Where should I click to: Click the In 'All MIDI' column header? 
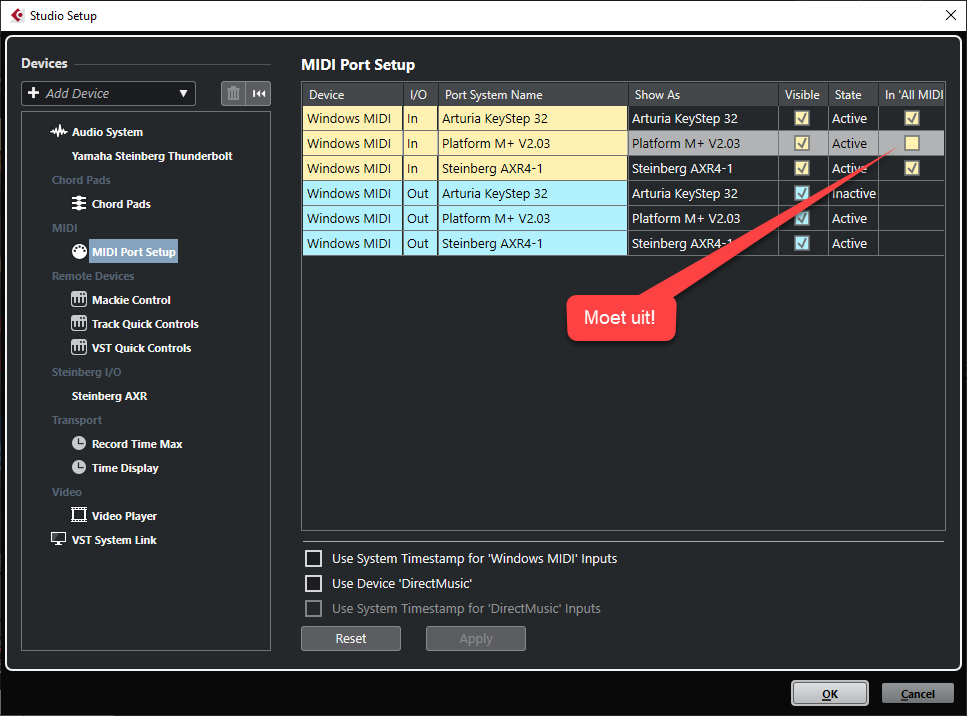click(912, 94)
